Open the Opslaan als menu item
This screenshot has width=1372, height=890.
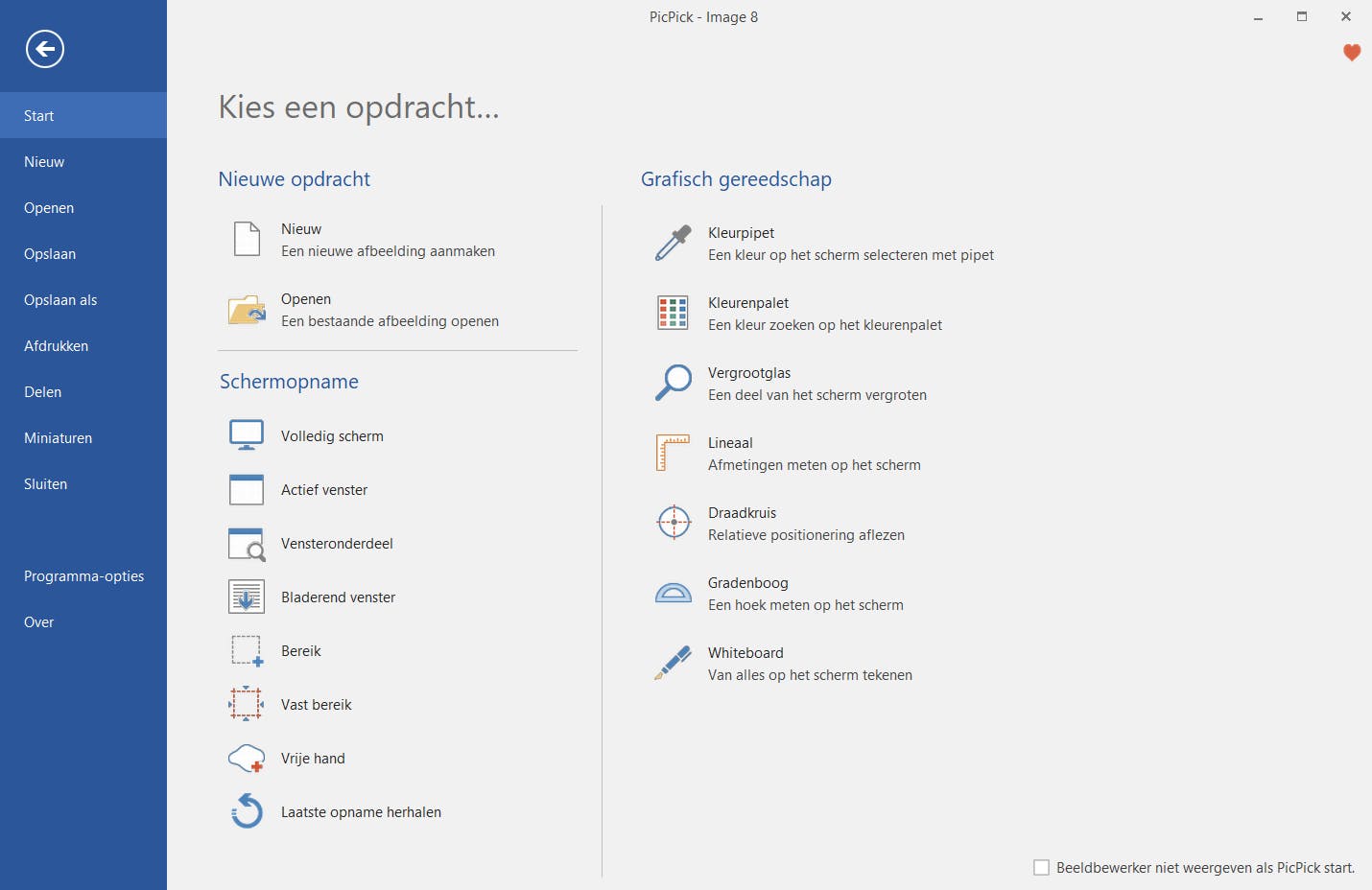60,300
